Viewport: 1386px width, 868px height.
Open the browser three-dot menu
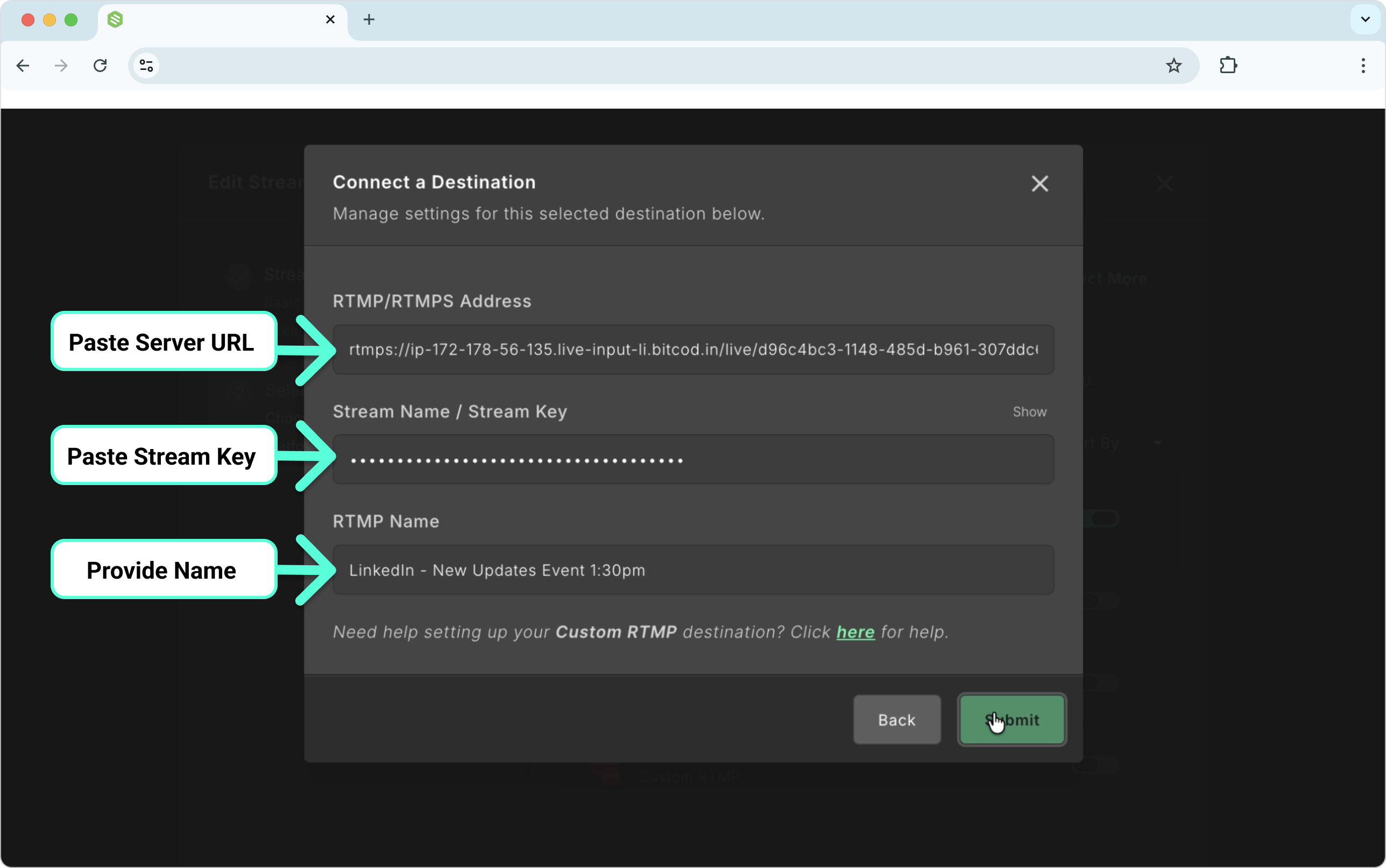pyautogui.click(x=1362, y=66)
